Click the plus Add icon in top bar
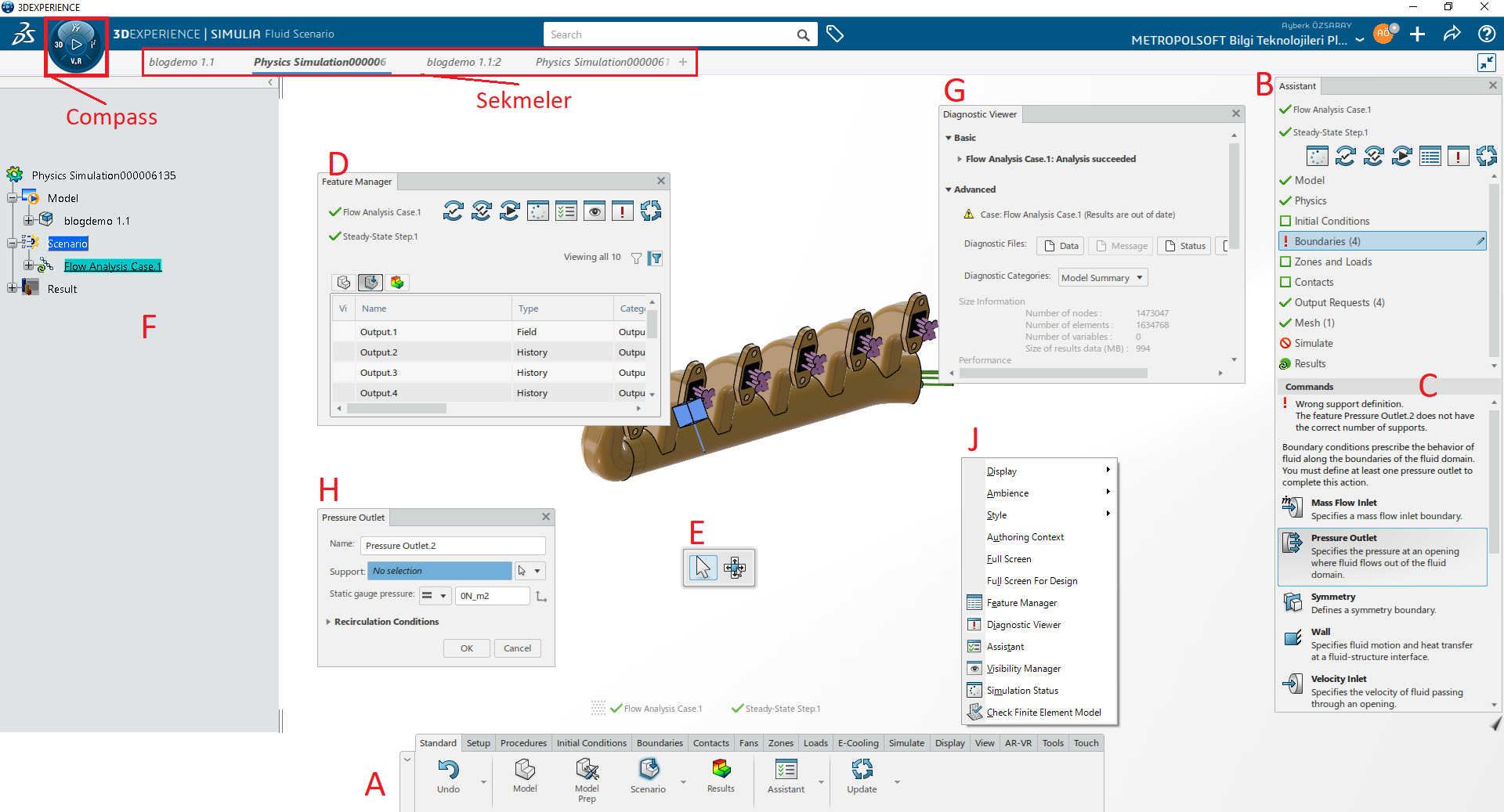Screen dimensions: 1504x812 point(1417,34)
